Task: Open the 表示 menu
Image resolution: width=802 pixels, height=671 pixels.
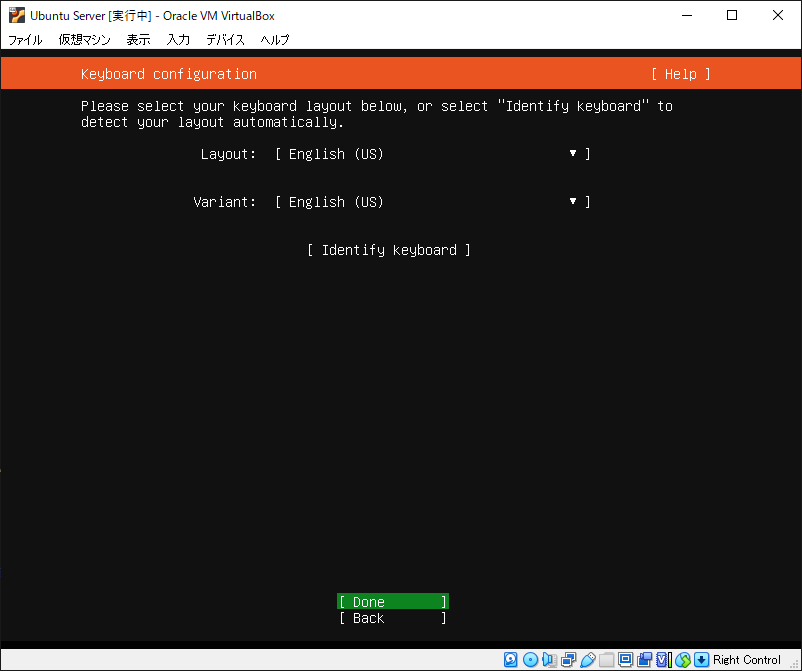Action: [x=138, y=39]
